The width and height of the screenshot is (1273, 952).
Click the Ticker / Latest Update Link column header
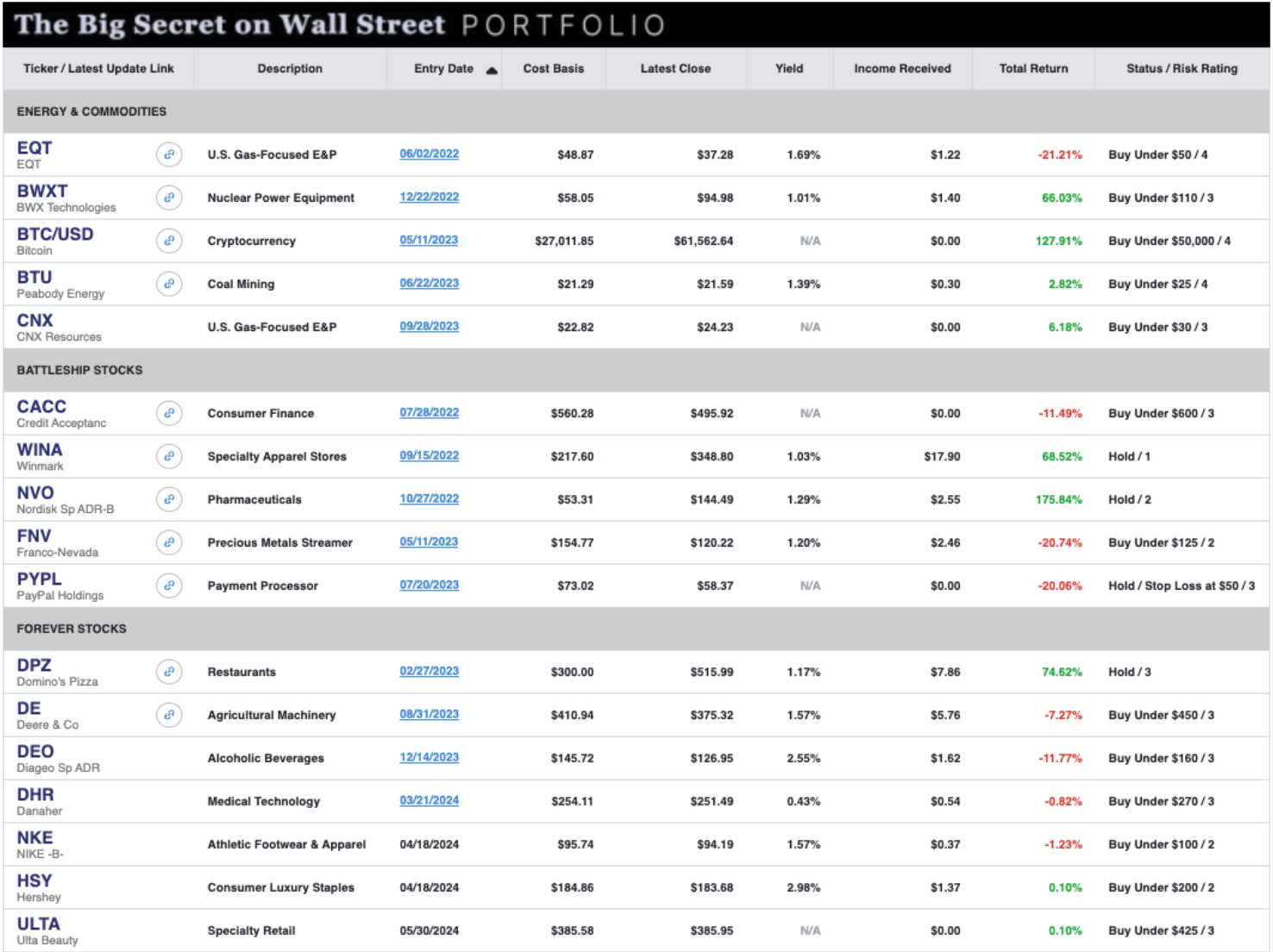coord(98,68)
